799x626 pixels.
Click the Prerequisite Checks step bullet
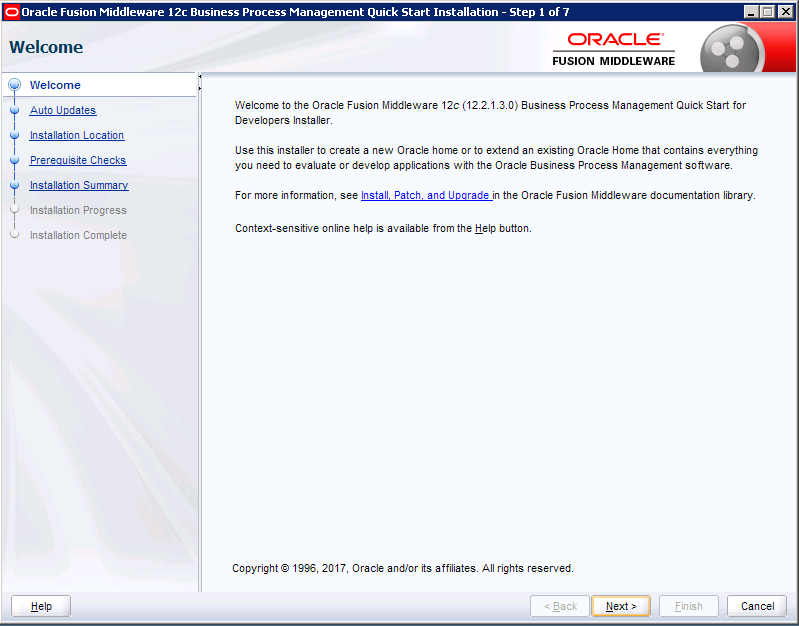pyautogui.click(x=15, y=160)
